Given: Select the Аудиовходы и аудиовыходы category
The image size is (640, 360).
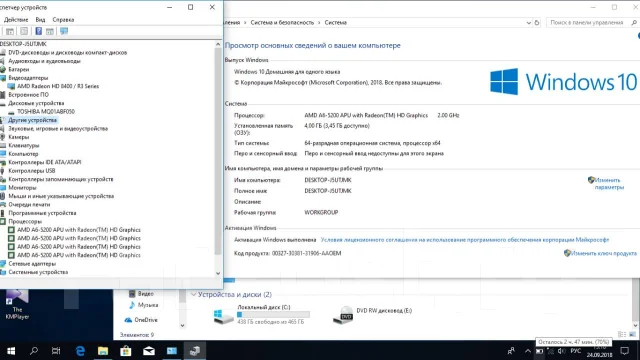Looking at the screenshot, I should click(x=44, y=61).
